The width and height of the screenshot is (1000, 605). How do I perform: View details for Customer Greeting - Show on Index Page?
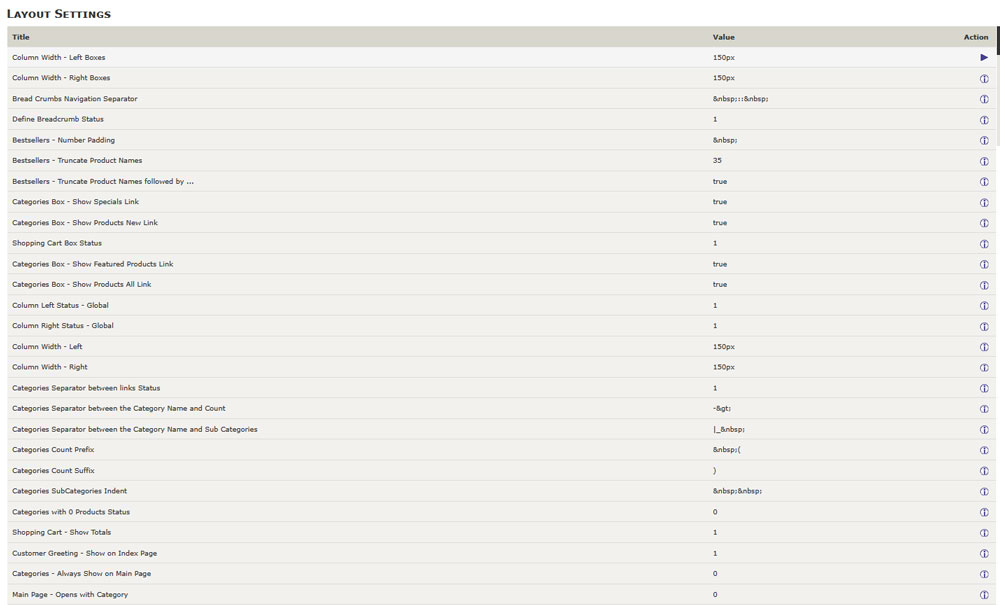tap(983, 553)
